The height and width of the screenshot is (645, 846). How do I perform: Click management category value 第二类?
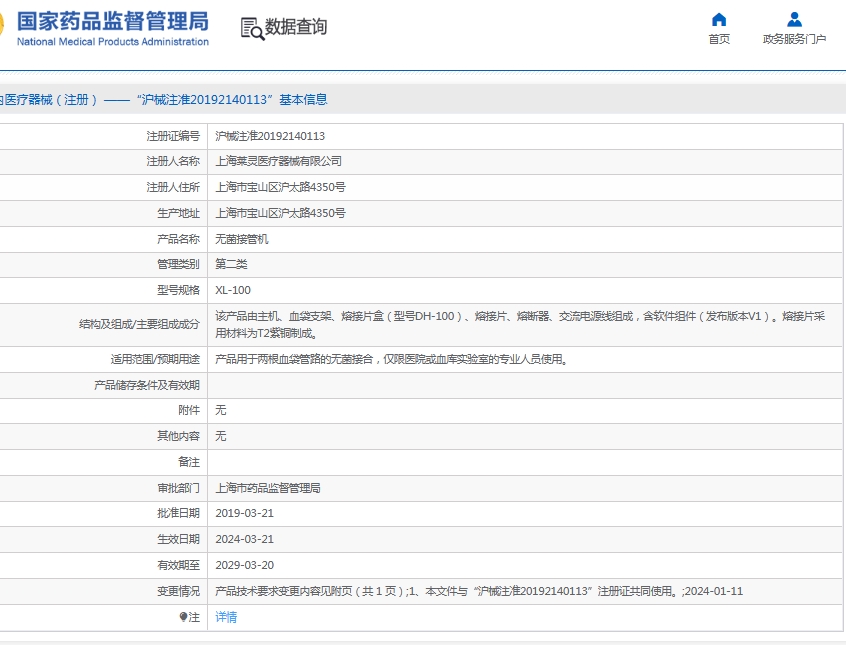tap(231, 264)
